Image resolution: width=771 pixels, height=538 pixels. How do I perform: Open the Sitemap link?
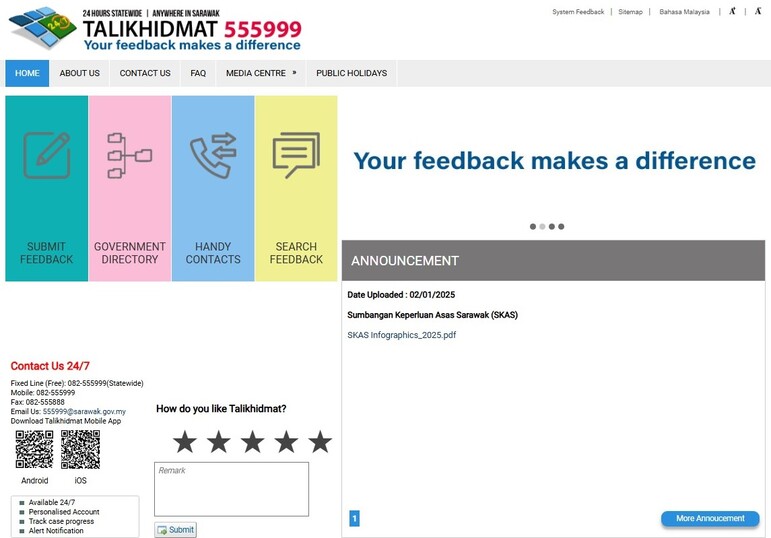click(630, 12)
